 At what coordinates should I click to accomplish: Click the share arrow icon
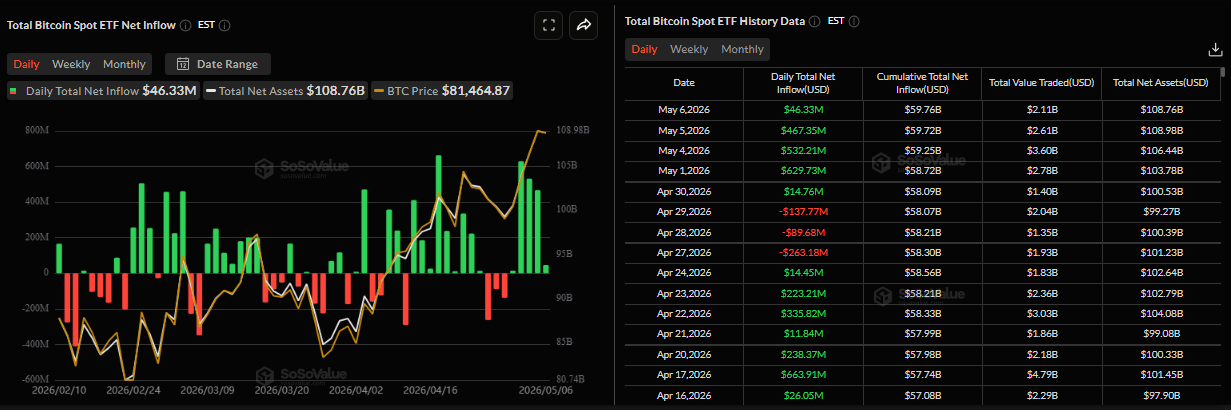(583, 26)
